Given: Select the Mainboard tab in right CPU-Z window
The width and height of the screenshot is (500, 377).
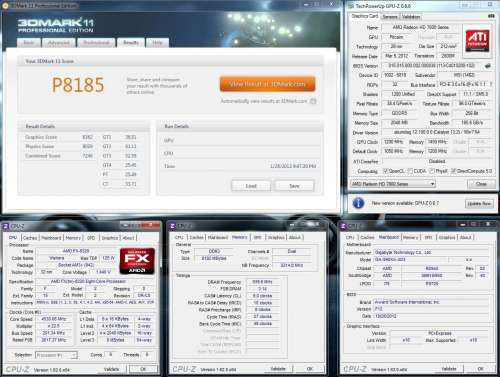Looking at the screenshot, I should (x=389, y=237).
